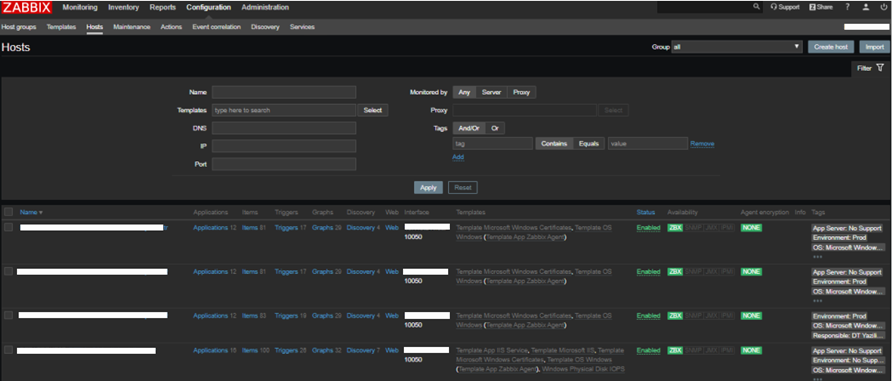892x381 pixels.
Task: Open Discovery 7 link
Action: coord(361,350)
